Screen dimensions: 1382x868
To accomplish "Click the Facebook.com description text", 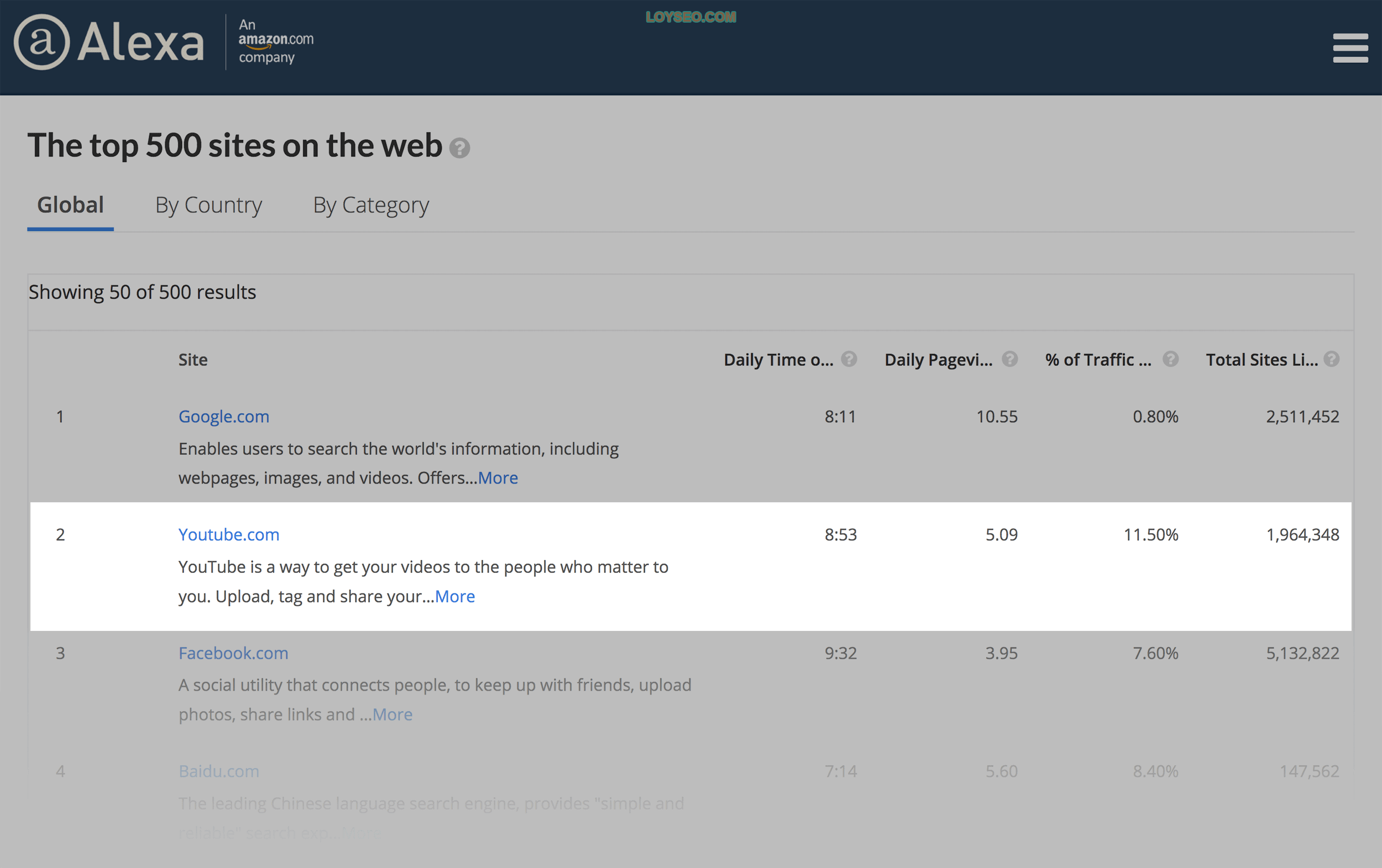I will tap(435, 700).
